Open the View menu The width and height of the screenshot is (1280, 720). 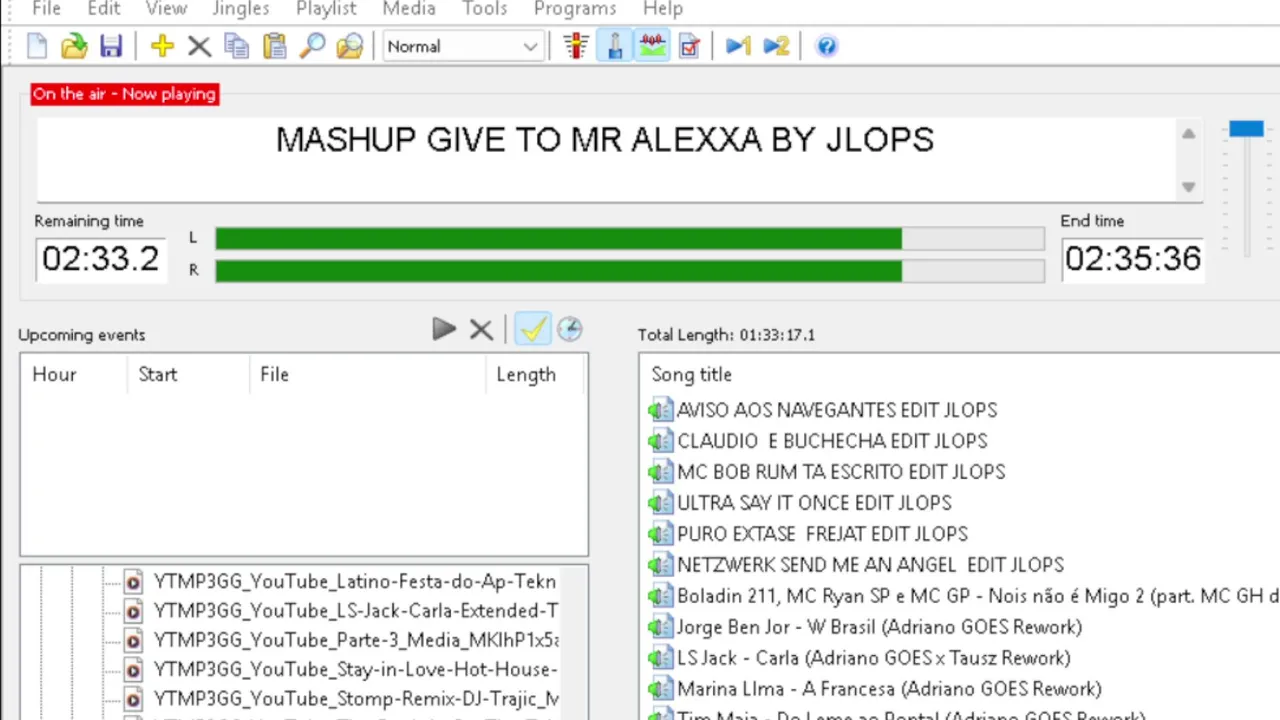pyautogui.click(x=166, y=9)
